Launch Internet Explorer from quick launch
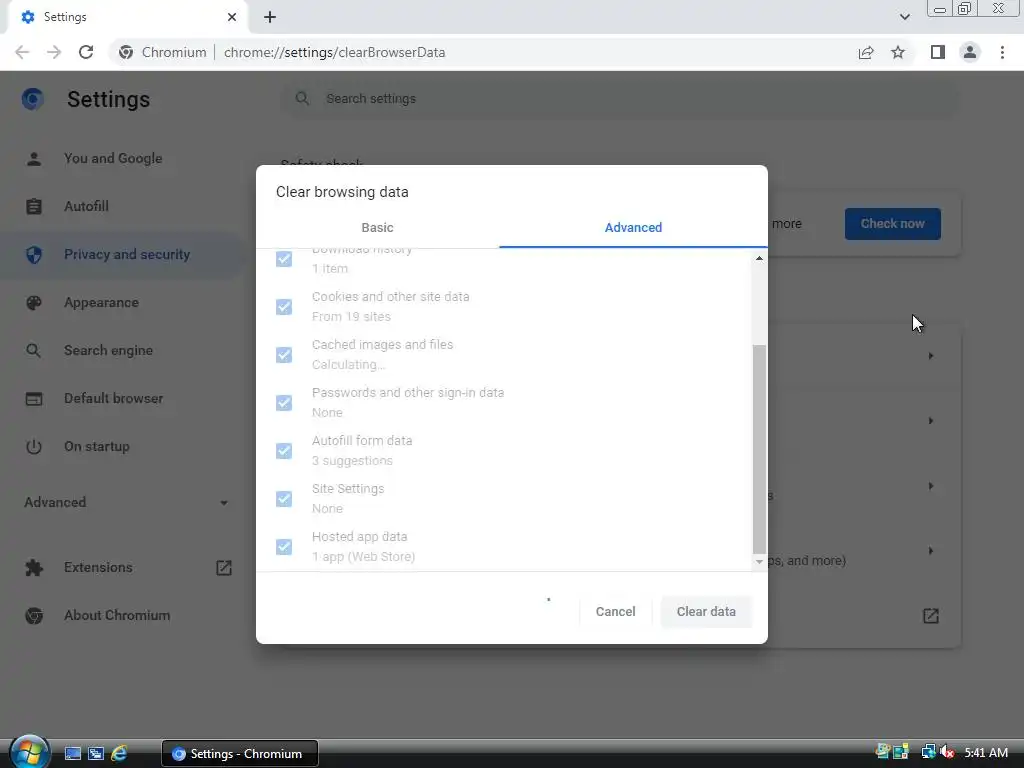 (x=119, y=754)
